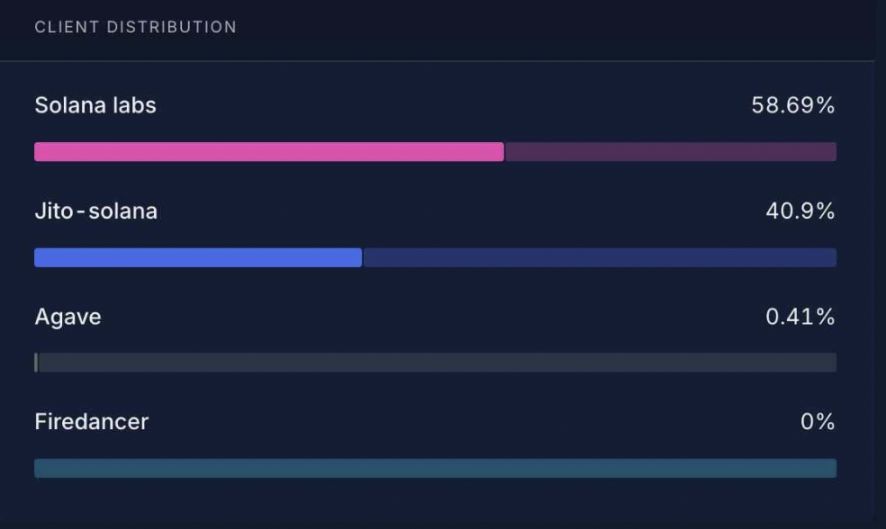Click the tiny filled sliver of Agave bar
The height and width of the screenshot is (529, 886).
(x=36, y=362)
